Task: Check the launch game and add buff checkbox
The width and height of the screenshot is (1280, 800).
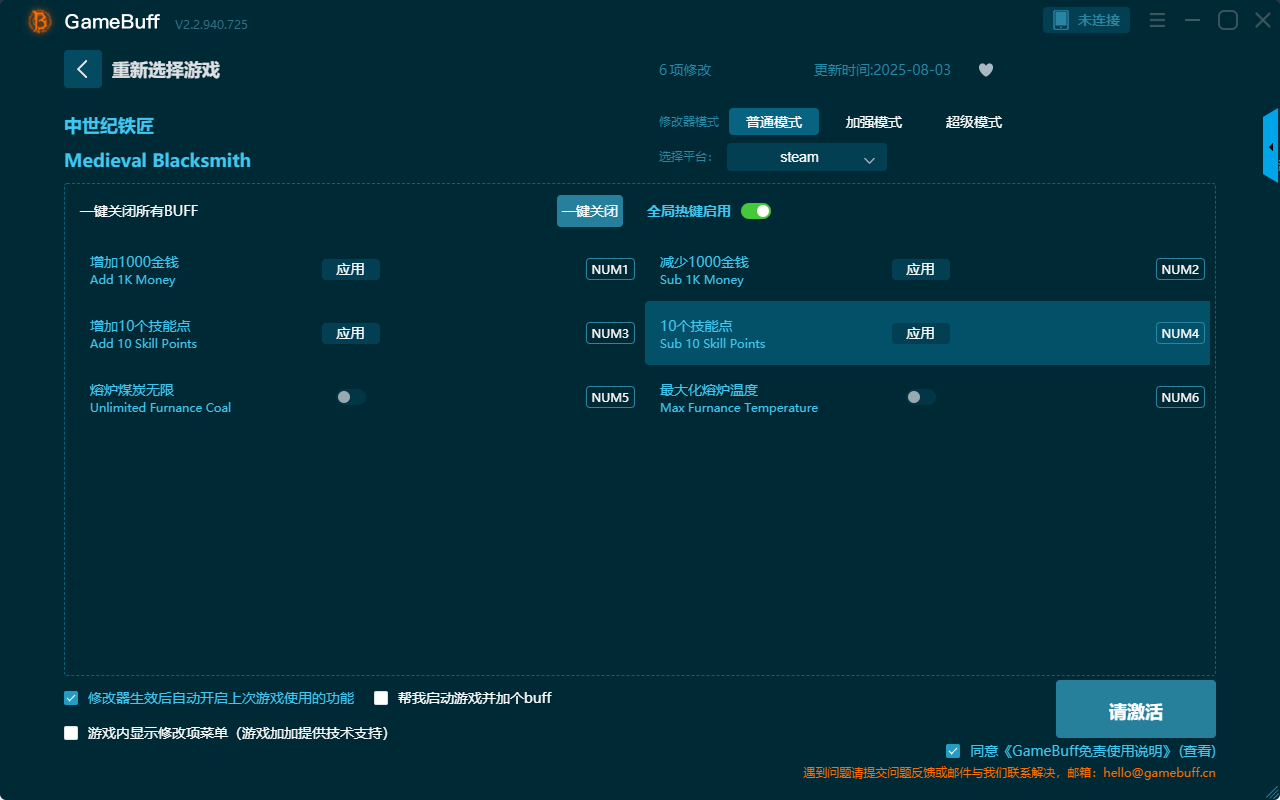Action: [x=381, y=698]
